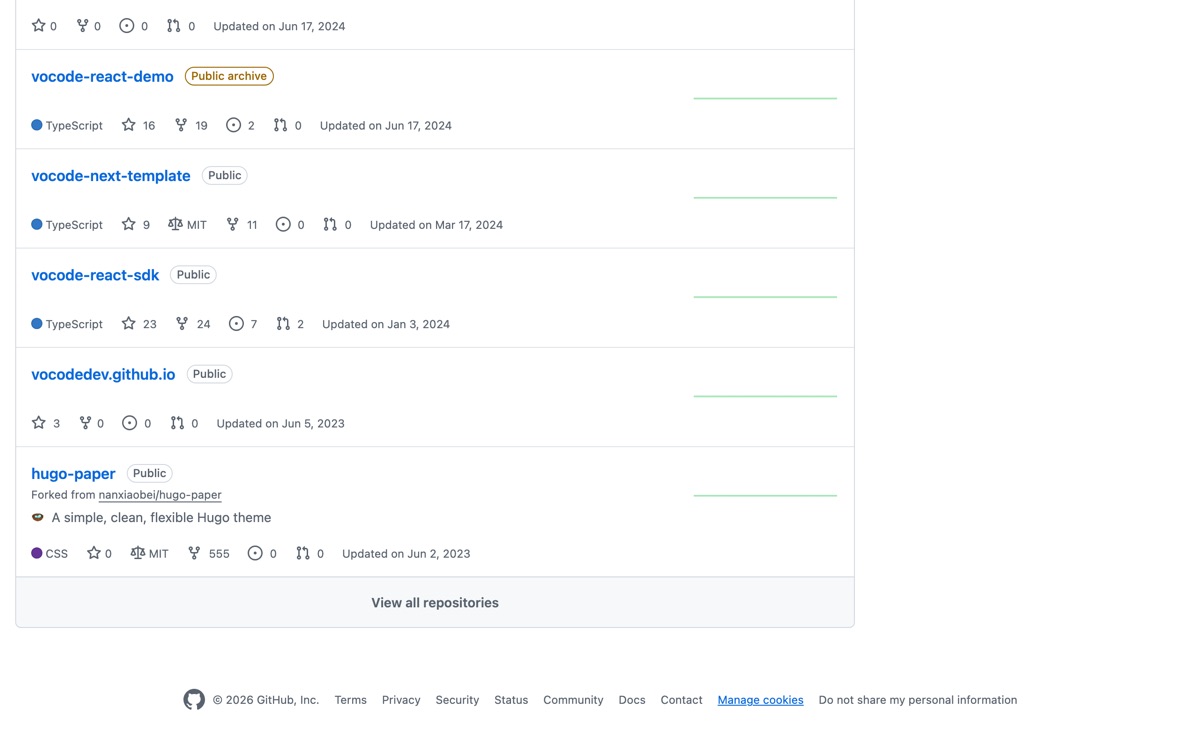Click the pull request icon for hugo-paper
1200x750 pixels.
(x=303, y=553)
